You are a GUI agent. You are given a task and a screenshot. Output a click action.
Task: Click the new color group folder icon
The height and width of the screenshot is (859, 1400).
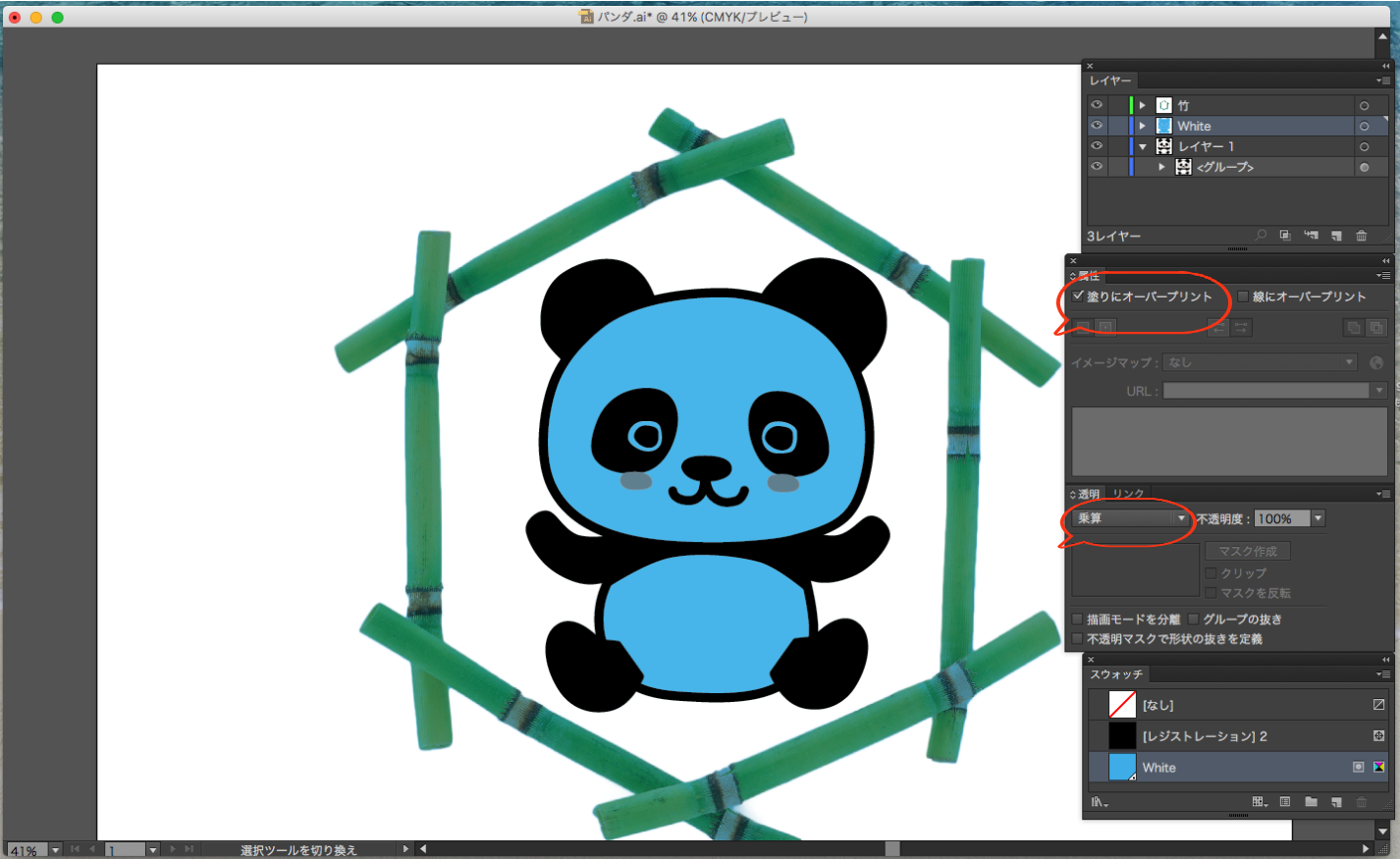click(1311, 802)
